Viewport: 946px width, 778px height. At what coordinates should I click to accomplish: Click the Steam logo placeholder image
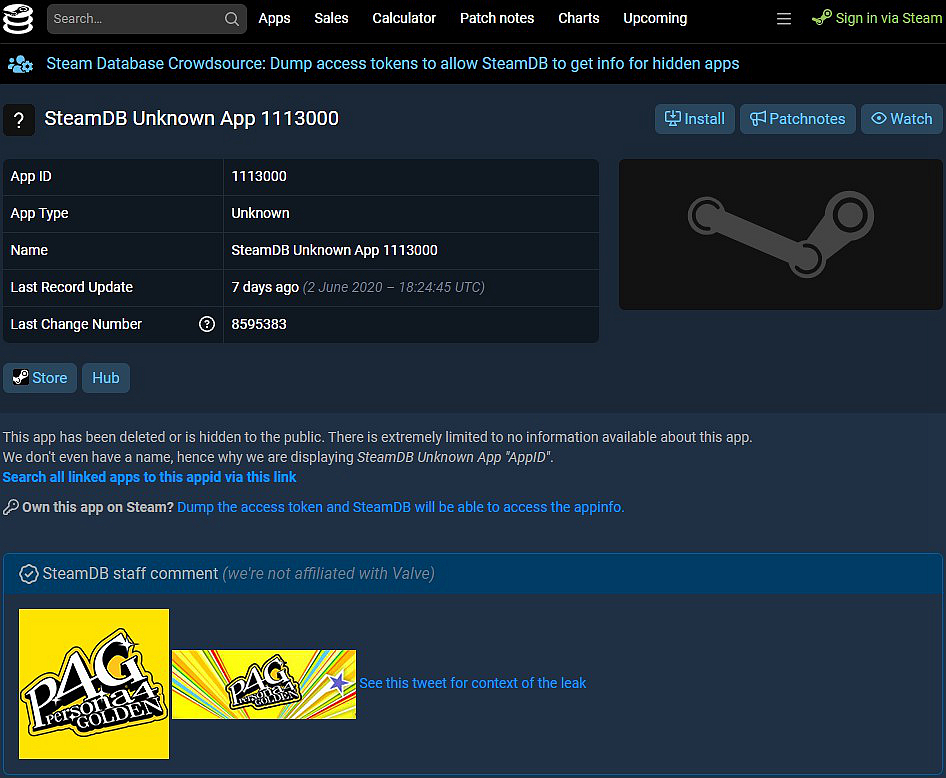coord(781,235)
